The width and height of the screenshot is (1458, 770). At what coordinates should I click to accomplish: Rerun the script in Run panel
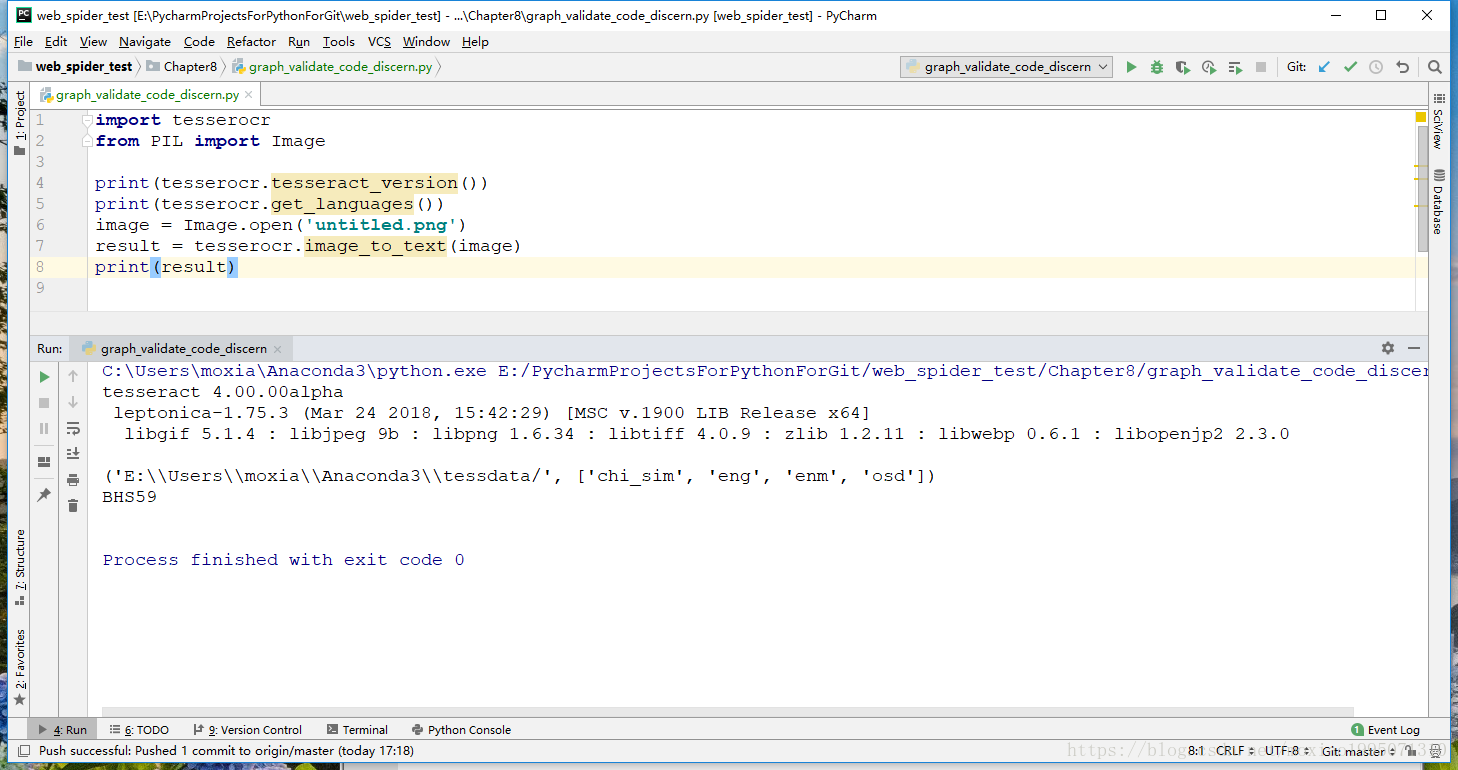pos(44,377)
